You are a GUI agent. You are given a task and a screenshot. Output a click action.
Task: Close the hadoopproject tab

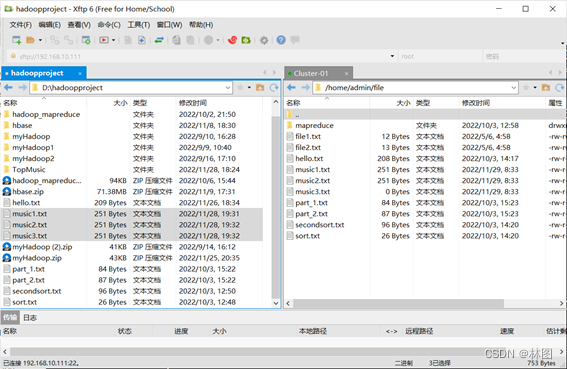tap(80, 73)
